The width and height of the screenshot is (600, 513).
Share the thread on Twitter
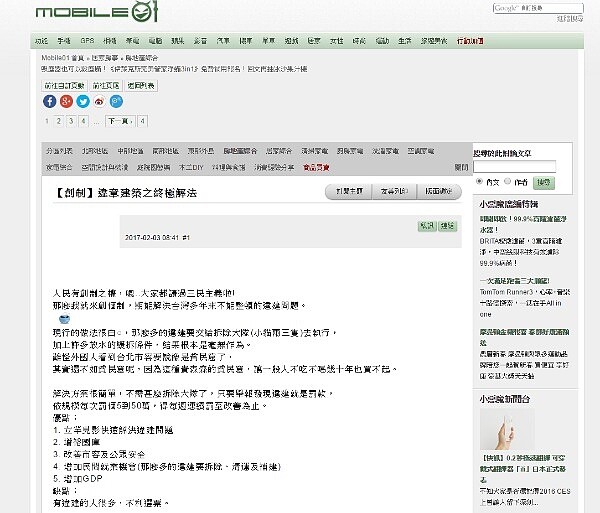tap(83, 101)
